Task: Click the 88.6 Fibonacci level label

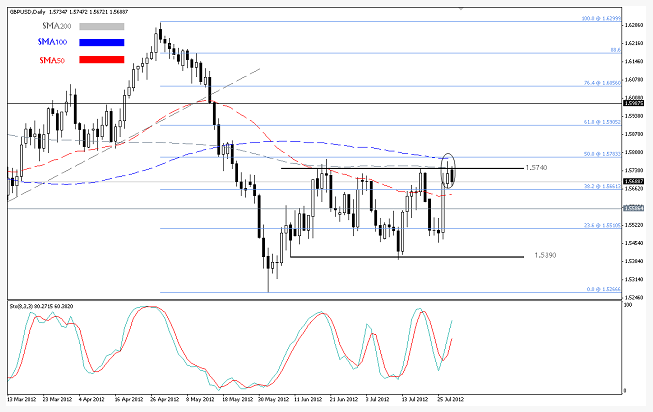Action: 616,50
